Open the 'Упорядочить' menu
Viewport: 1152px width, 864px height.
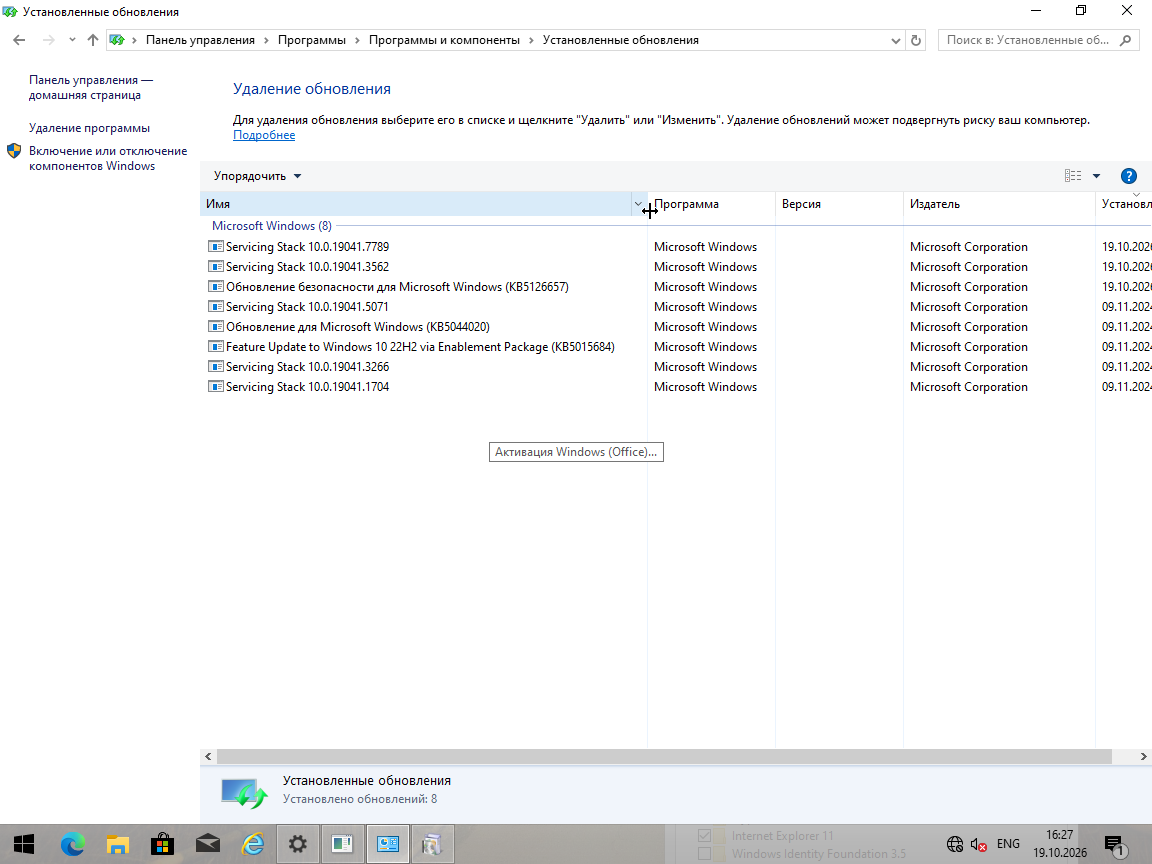(x=257, y=176)
